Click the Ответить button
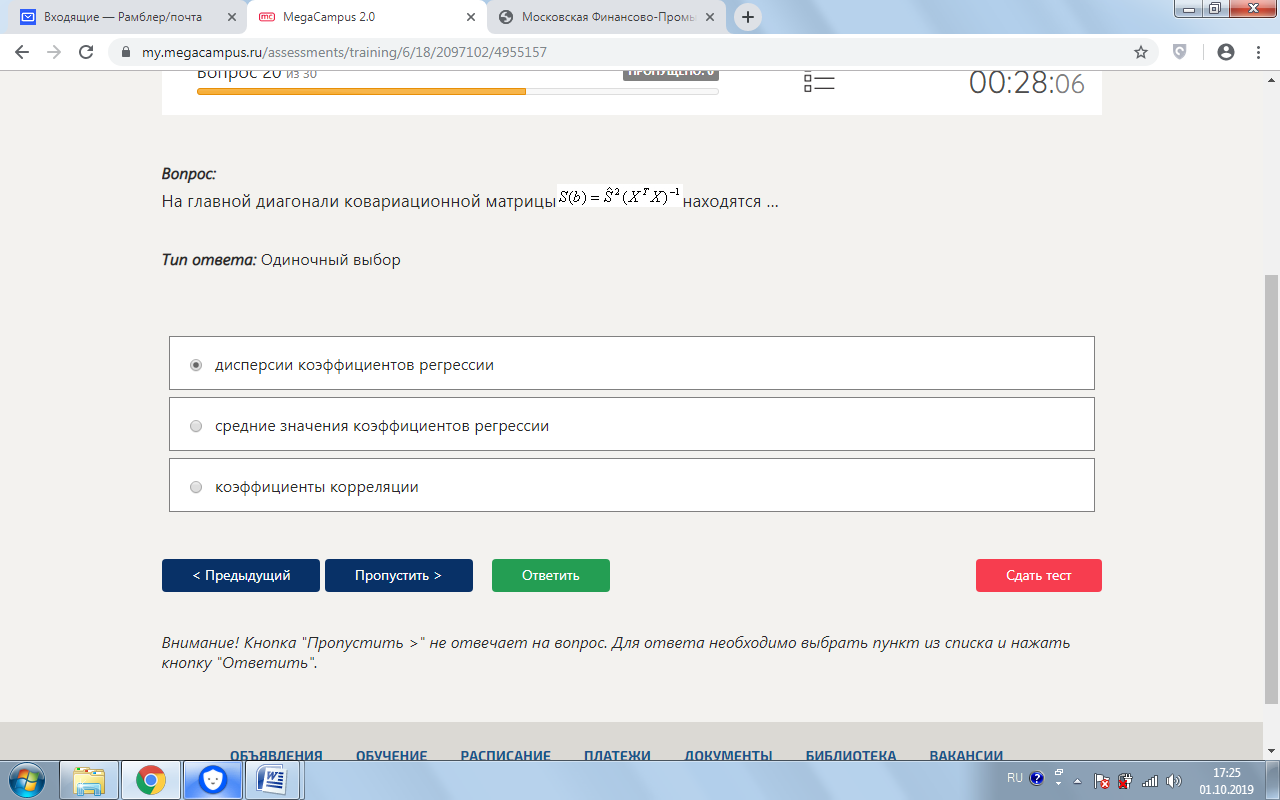Viewport: 1280px width, 800px height. tap(551, 575)
